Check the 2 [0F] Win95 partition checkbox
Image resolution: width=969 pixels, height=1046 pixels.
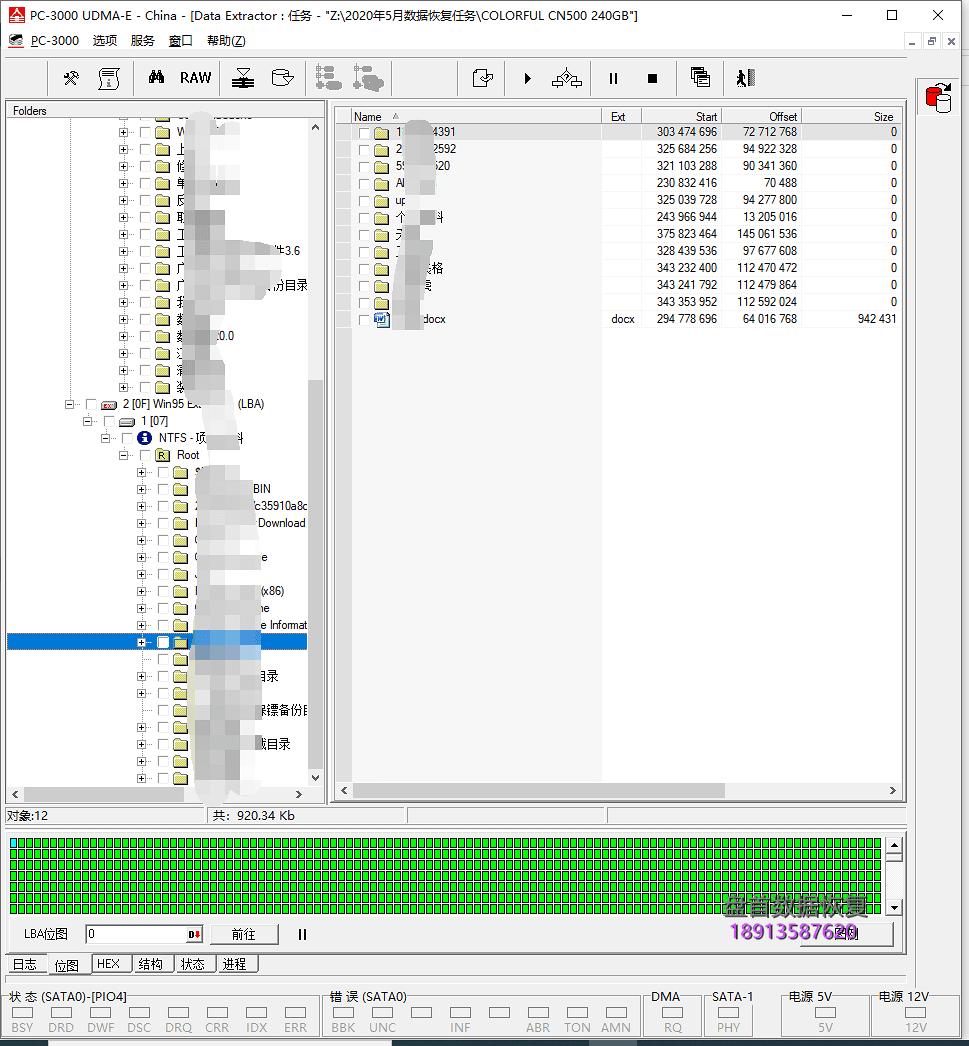pos(91,404)
